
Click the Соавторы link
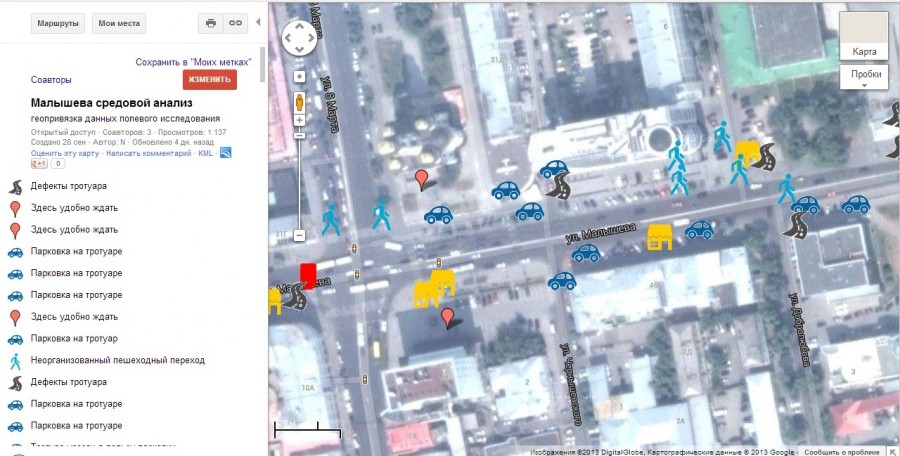(x=51, y=80)
